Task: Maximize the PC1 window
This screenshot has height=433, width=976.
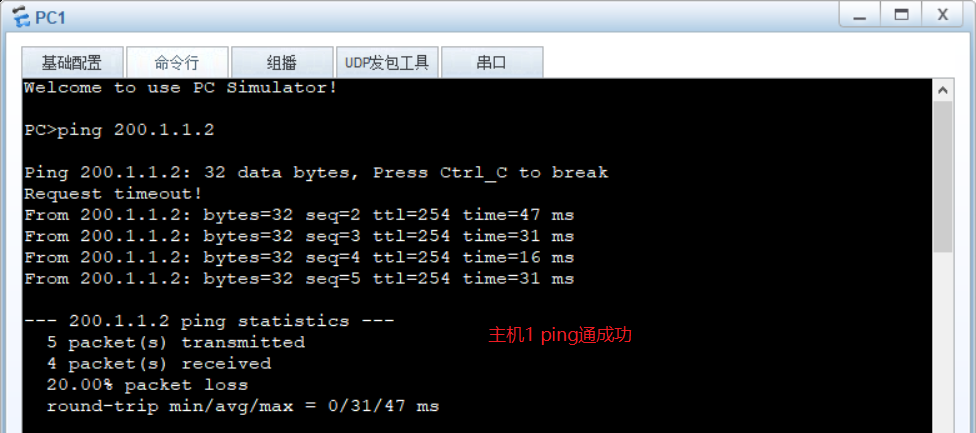Action: pyautogui.click(x=901, y=15)
